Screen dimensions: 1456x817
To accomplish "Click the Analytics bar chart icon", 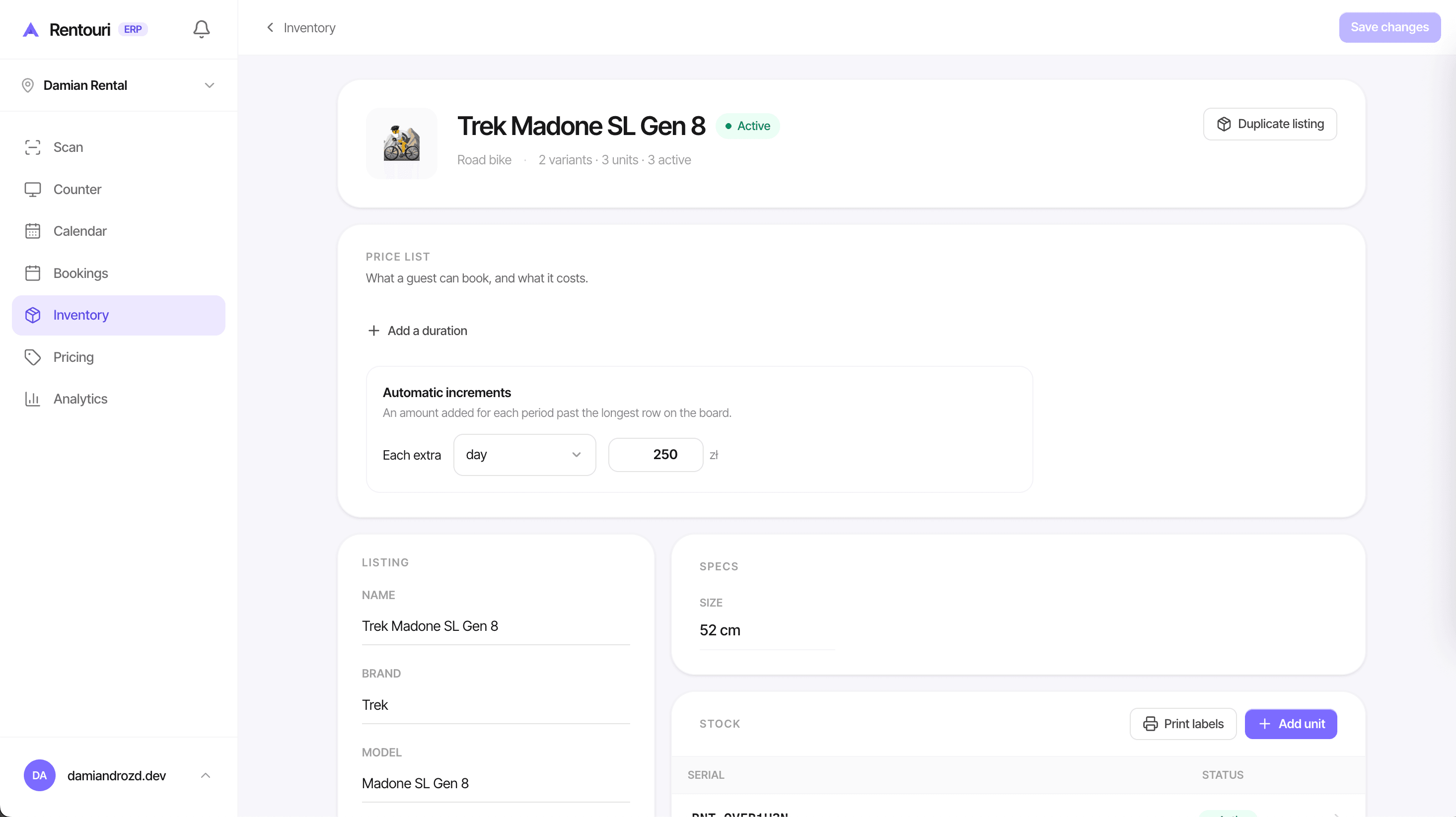I will (33, 399).
